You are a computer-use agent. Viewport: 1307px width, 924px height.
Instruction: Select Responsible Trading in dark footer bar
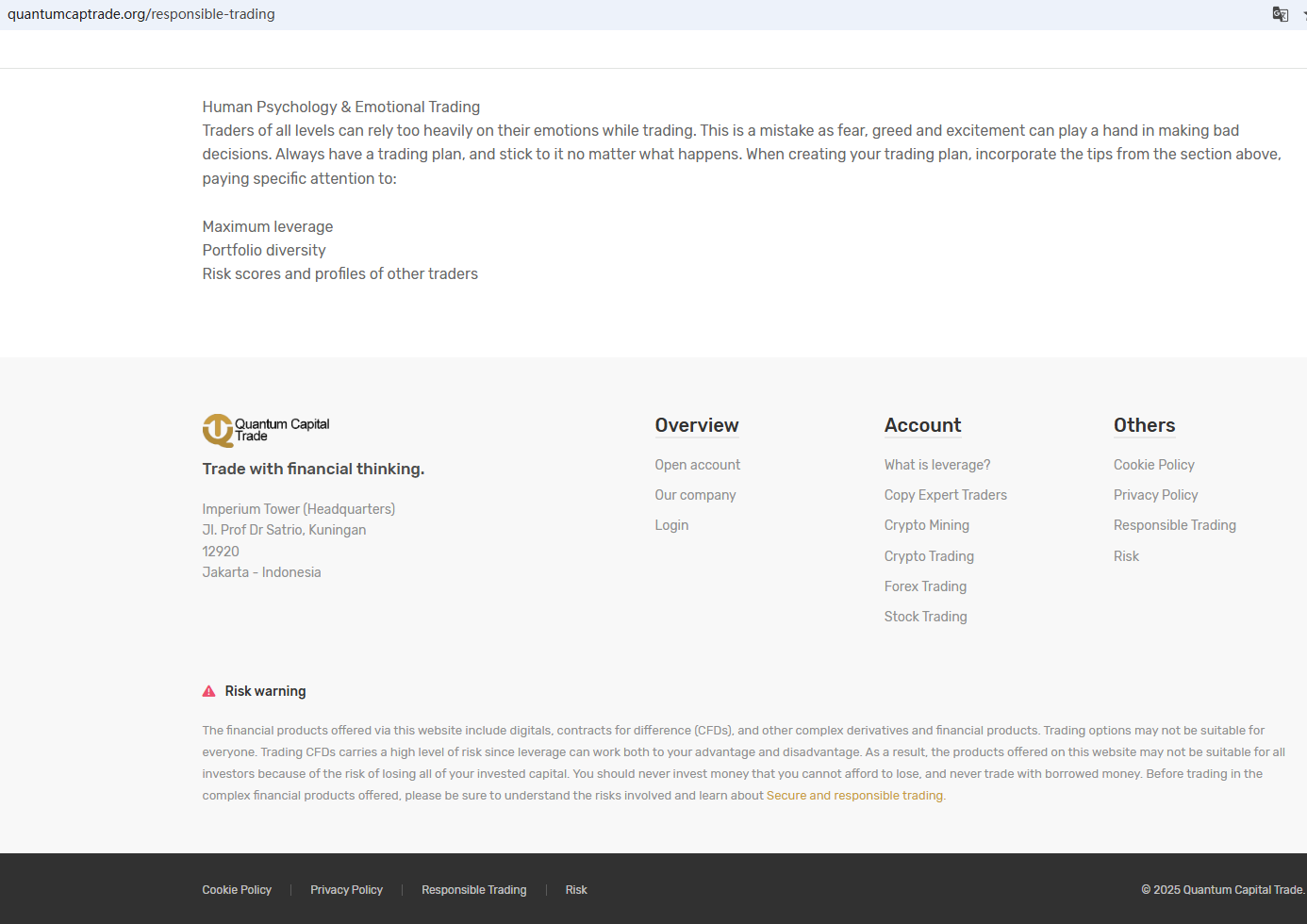[473, 890]
